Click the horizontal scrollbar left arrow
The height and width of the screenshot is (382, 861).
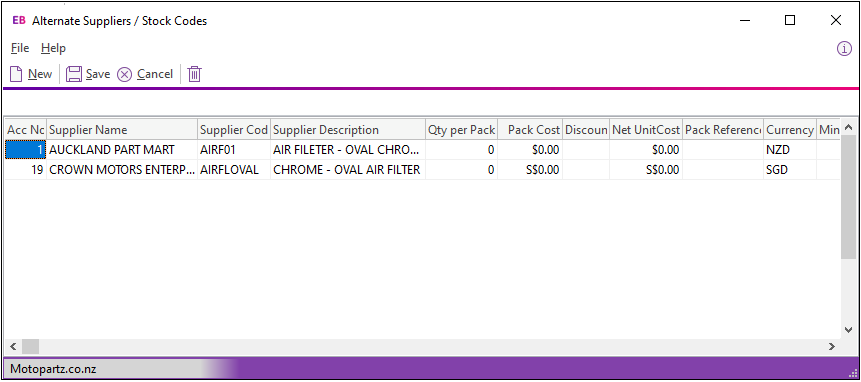[13, 346]
